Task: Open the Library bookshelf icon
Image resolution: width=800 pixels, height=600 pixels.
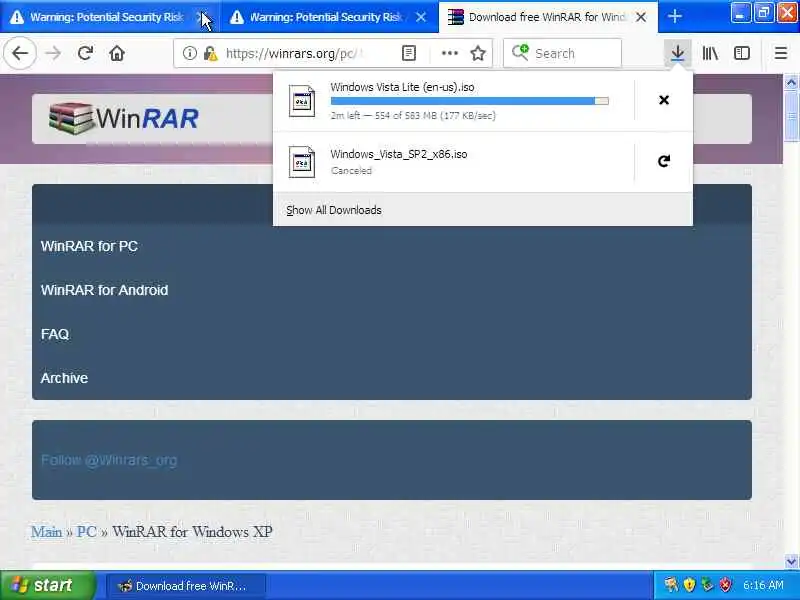Action: [x=710, y=53]
